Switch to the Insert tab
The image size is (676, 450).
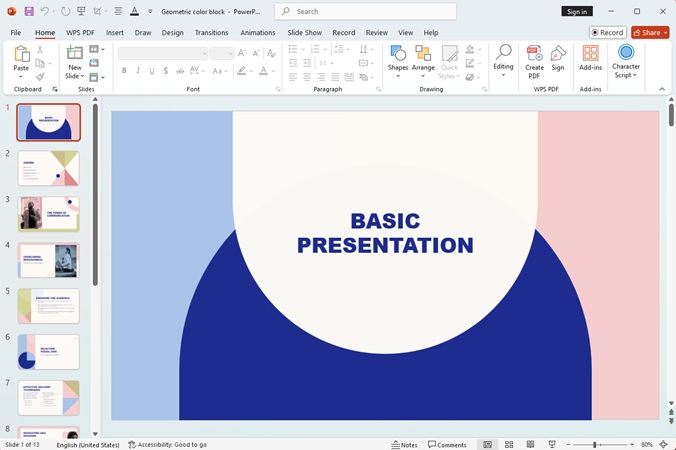pyautogui.click(x=115, y=33)
